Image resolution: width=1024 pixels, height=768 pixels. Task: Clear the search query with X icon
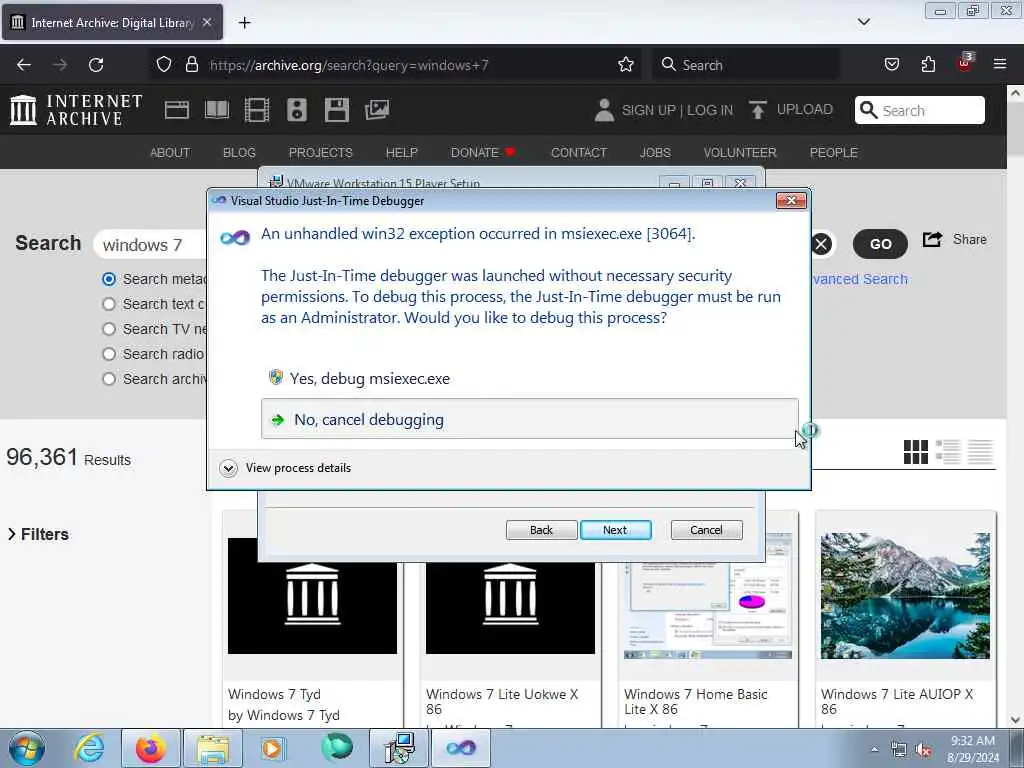tap(822, 244)
